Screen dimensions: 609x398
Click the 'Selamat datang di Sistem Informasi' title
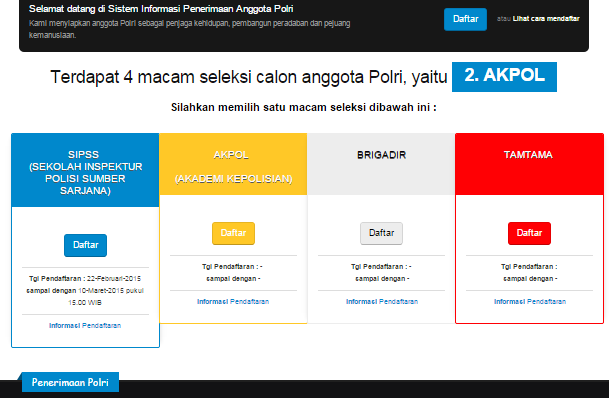[x=161, y=9]
